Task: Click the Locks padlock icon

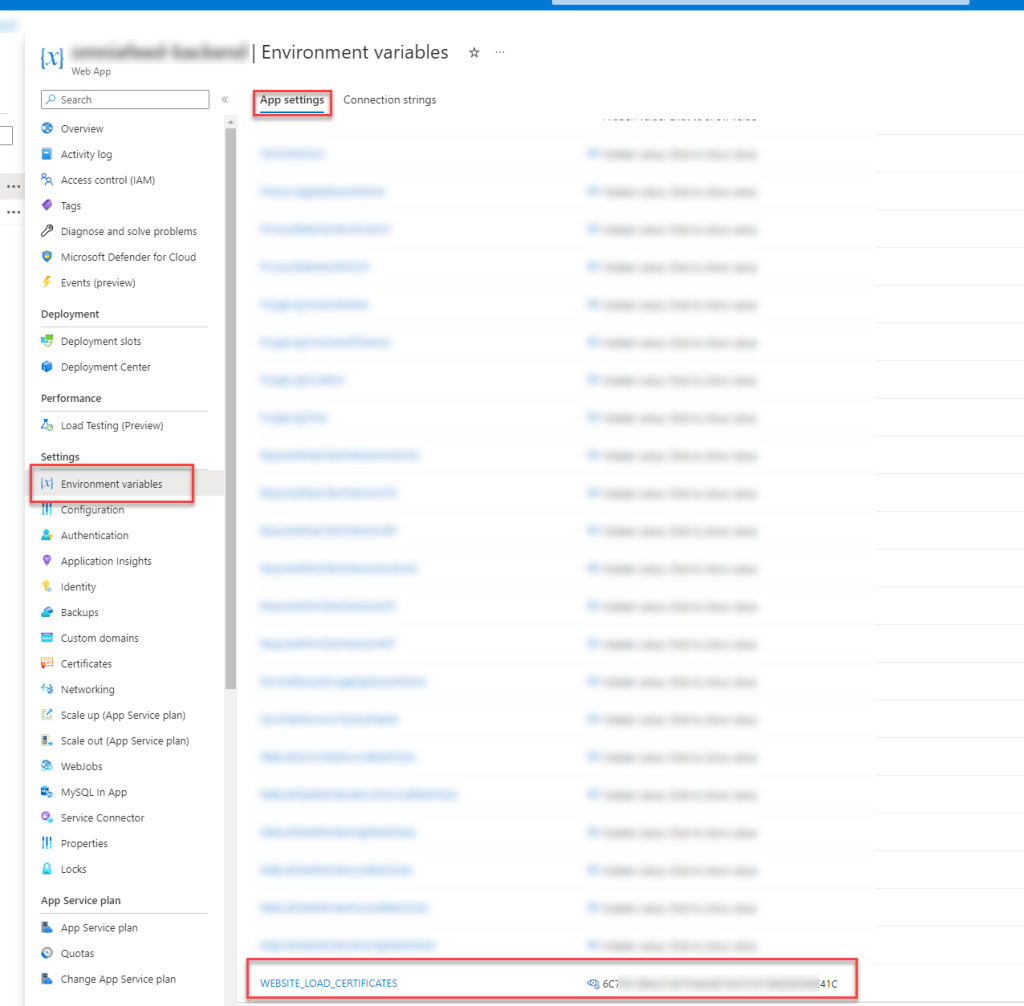Action: click(47, 869)
